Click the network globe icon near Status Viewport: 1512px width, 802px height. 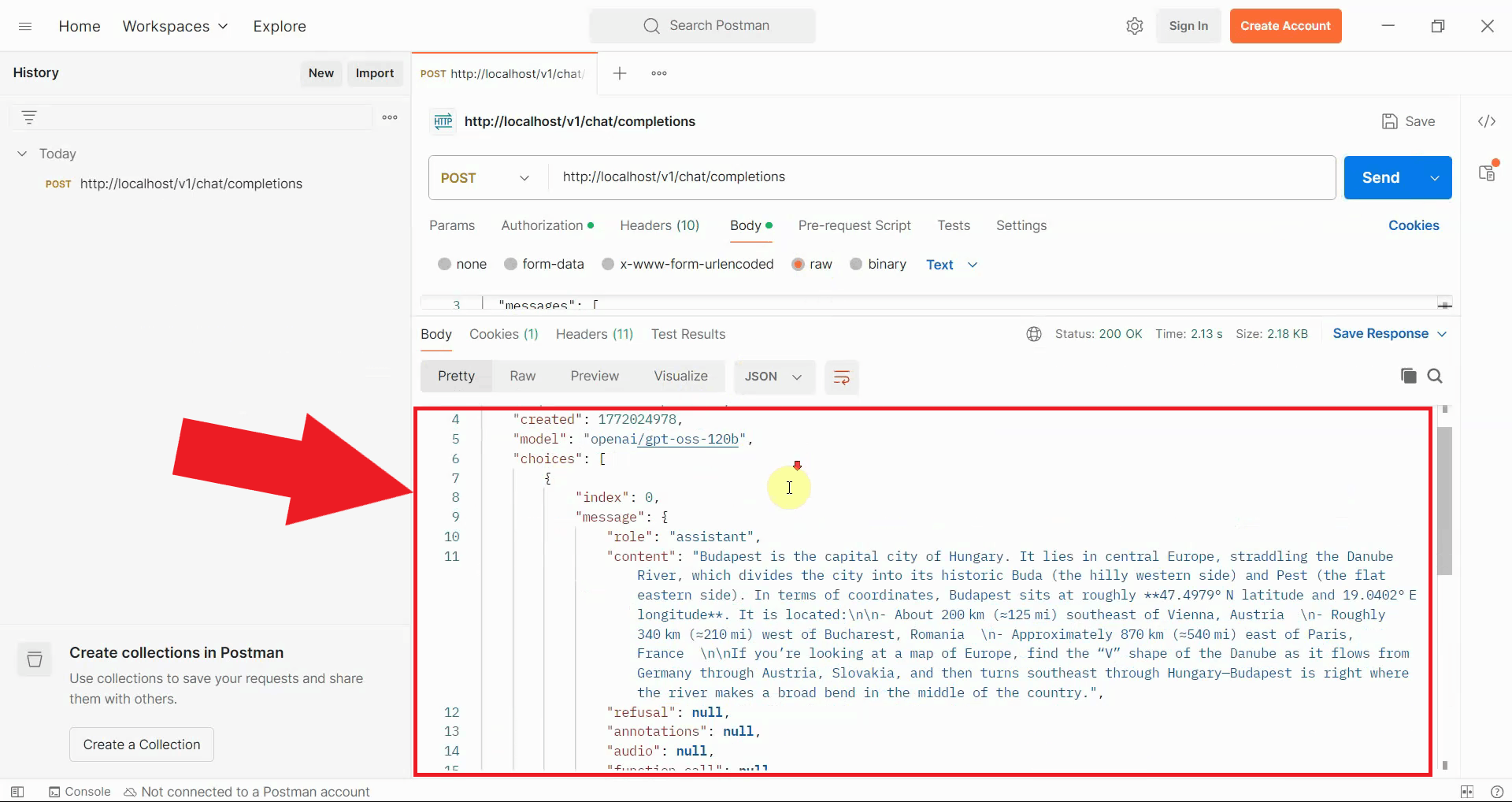pos(1034,334)
